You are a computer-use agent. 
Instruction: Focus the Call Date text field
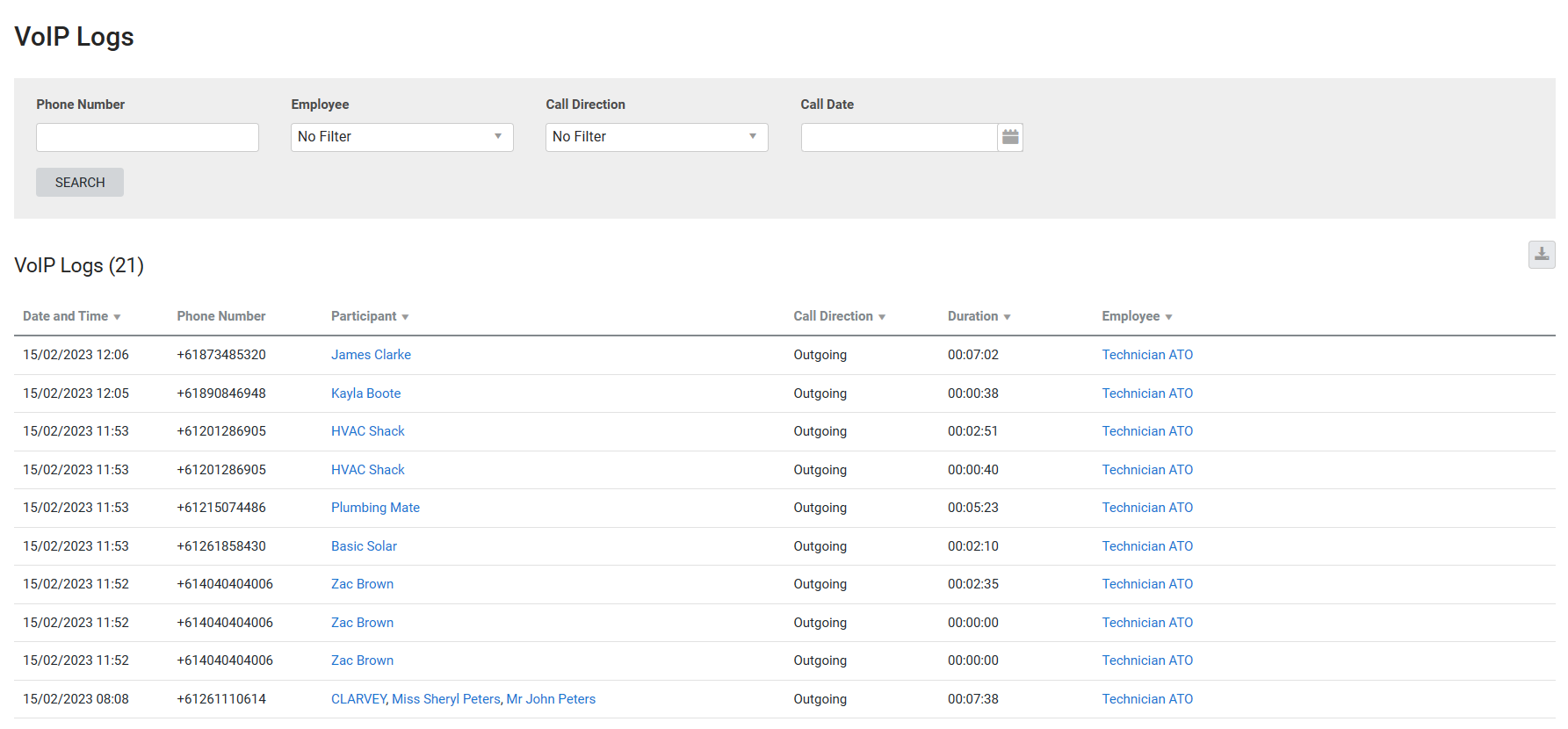[899, 137]
